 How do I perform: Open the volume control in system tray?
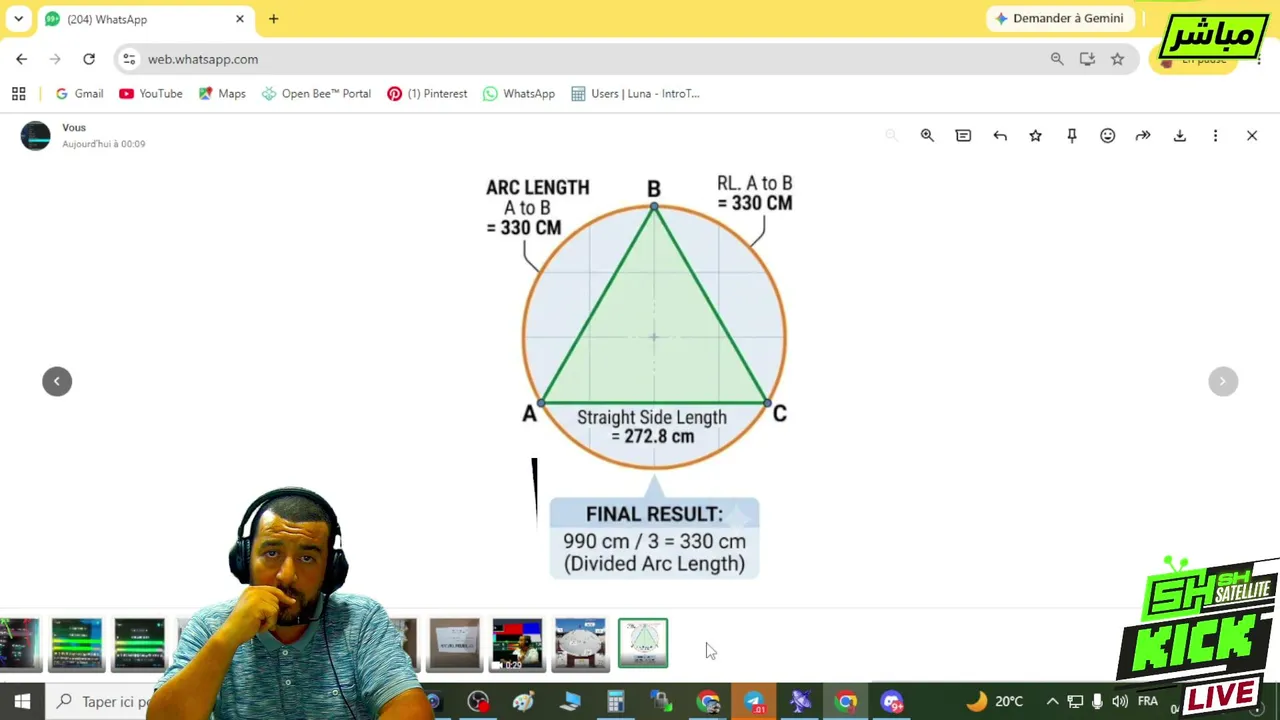tap(1120, 702)
